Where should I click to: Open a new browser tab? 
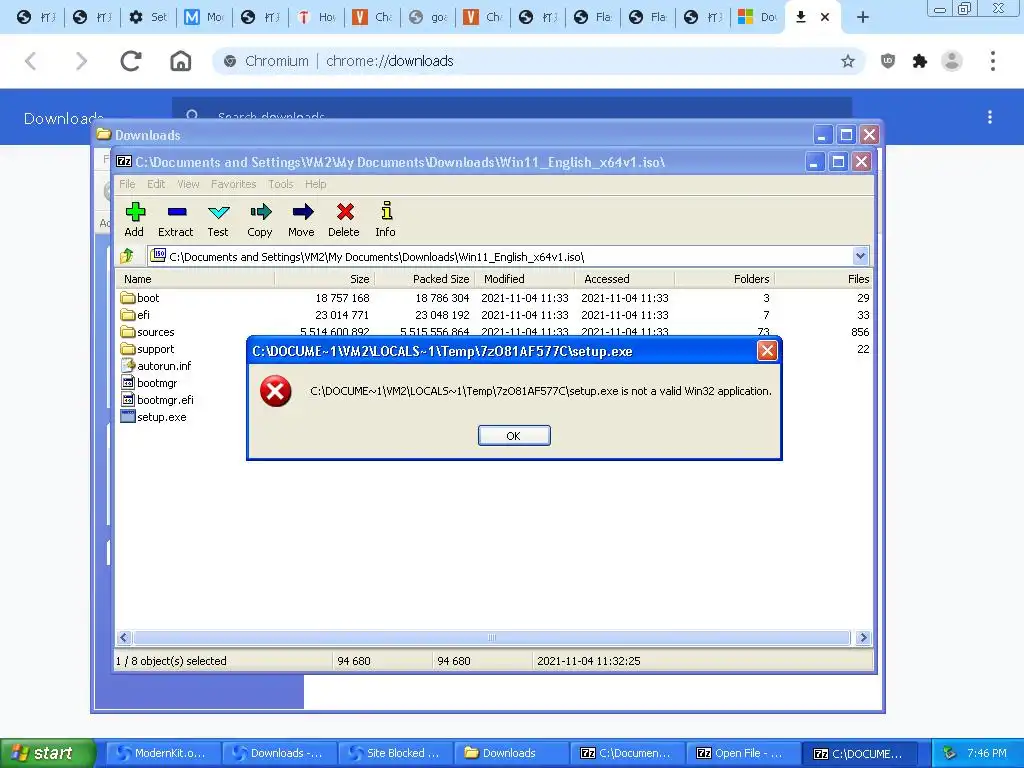point(863,17)
